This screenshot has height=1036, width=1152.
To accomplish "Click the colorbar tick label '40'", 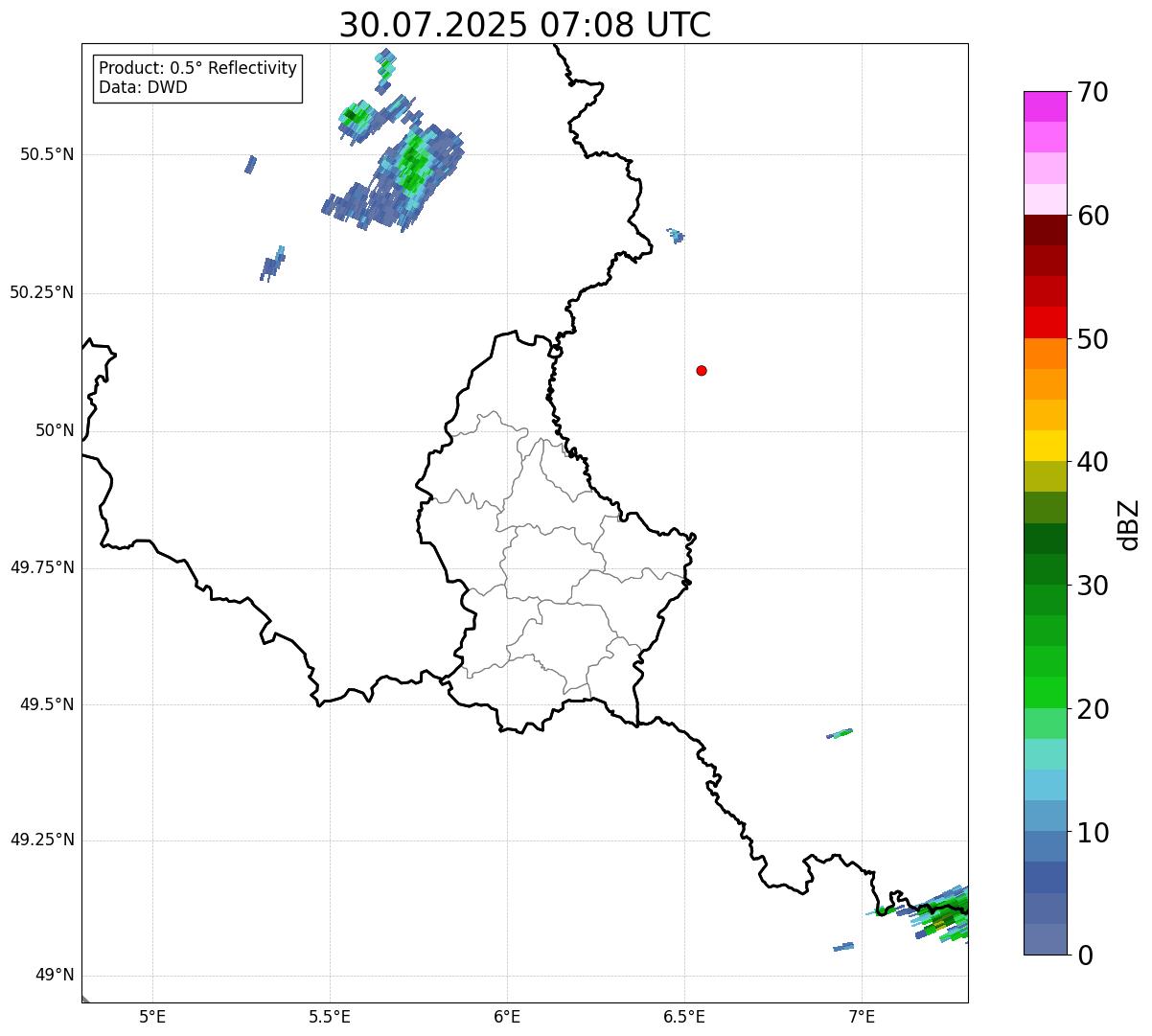I will 1093,462.
